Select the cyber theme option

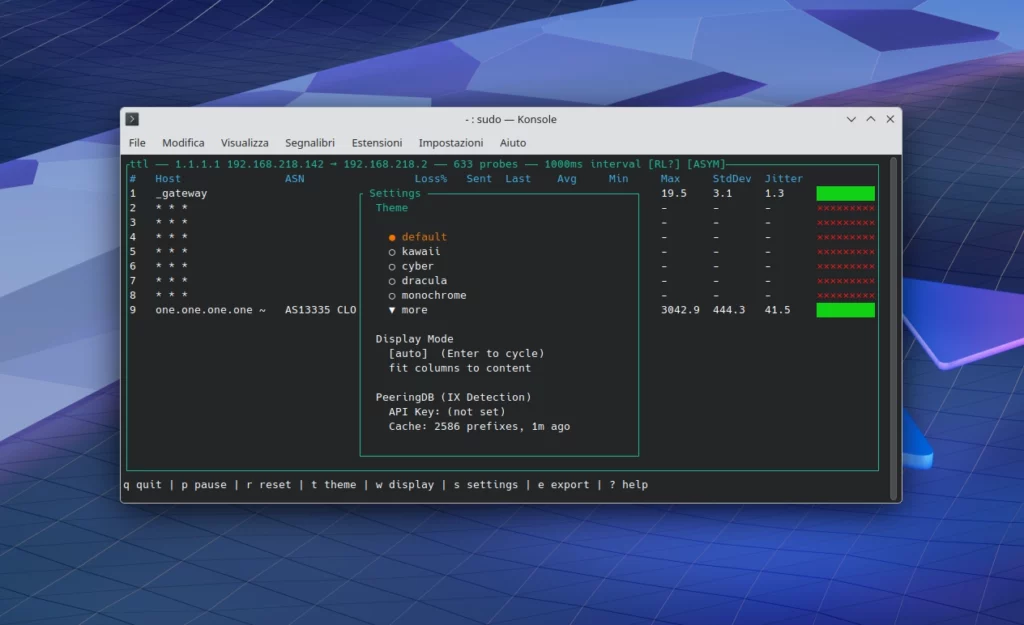pyautogui.click(x=411, y=266)
